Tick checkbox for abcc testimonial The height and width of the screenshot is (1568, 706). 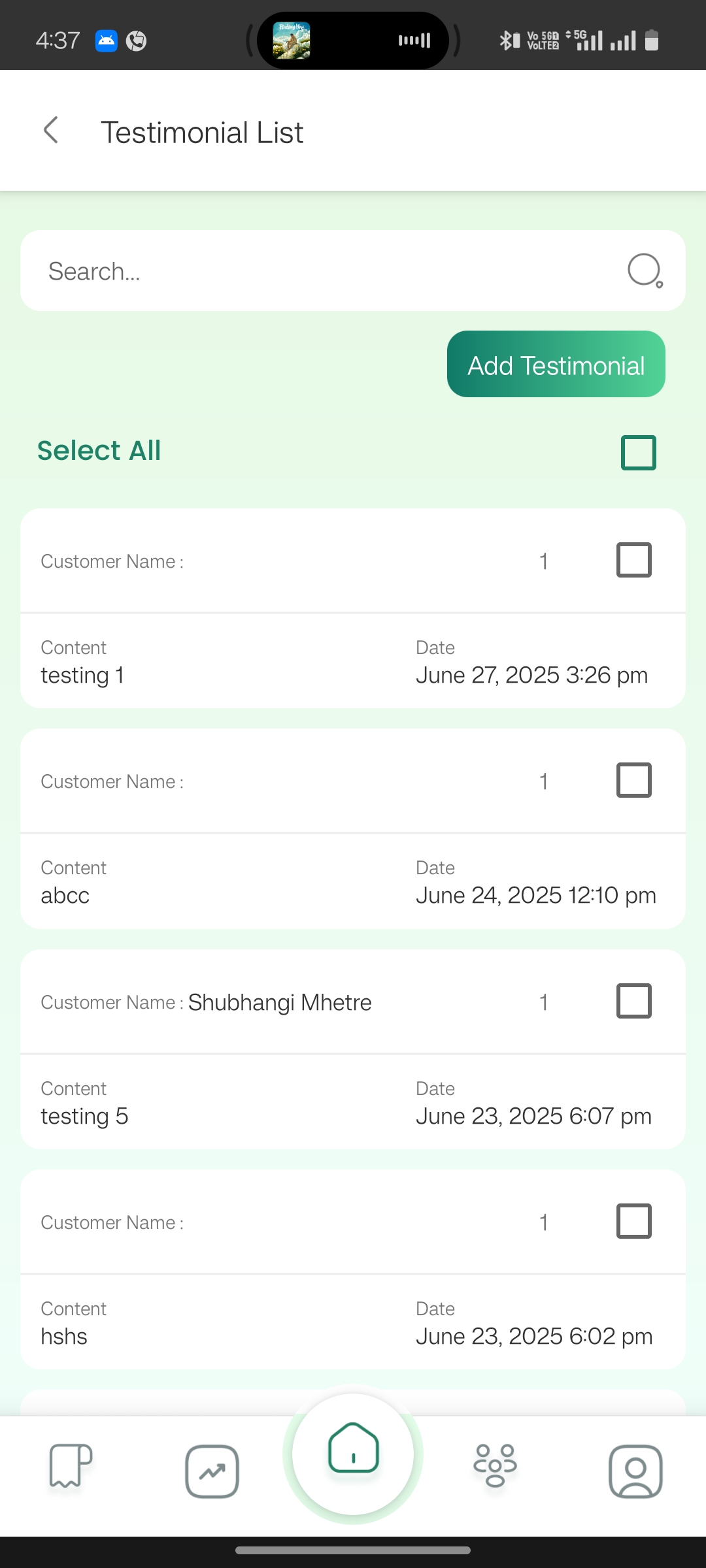(x=634, y=780)
